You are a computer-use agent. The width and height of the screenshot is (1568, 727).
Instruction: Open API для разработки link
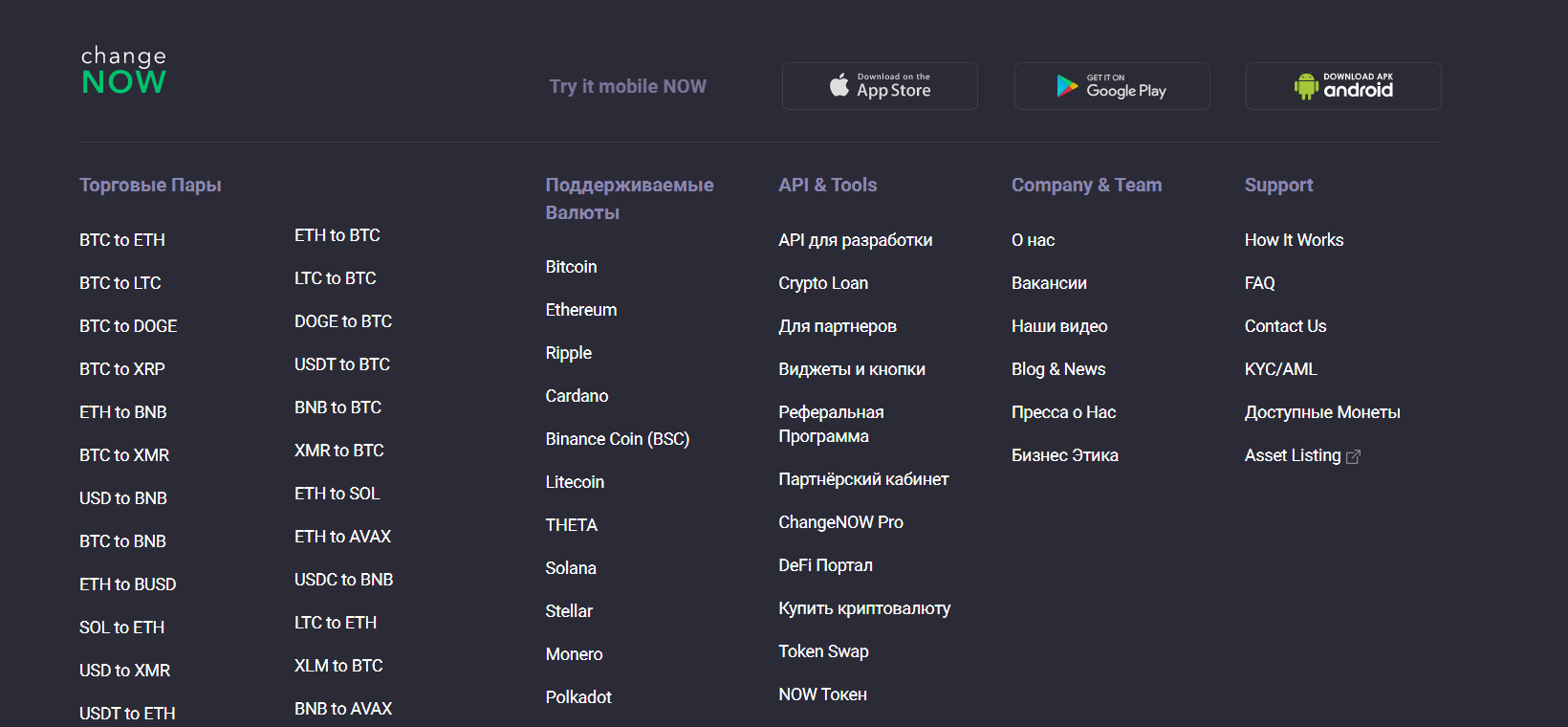(x=856, y=240)
